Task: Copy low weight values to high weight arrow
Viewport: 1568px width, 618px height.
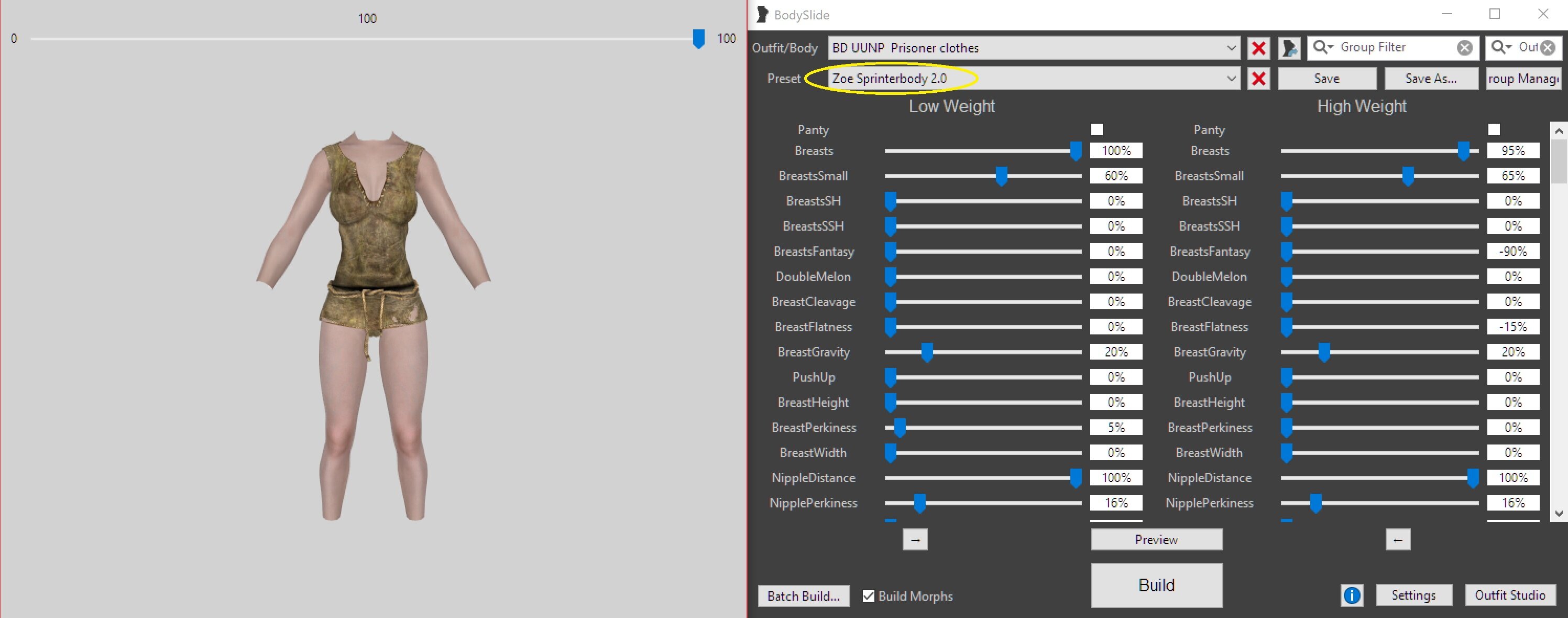Action: pos(915,539)
